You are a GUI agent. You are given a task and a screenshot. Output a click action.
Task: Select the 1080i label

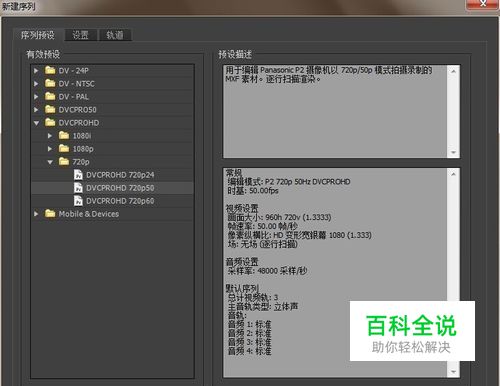(82, 136)
